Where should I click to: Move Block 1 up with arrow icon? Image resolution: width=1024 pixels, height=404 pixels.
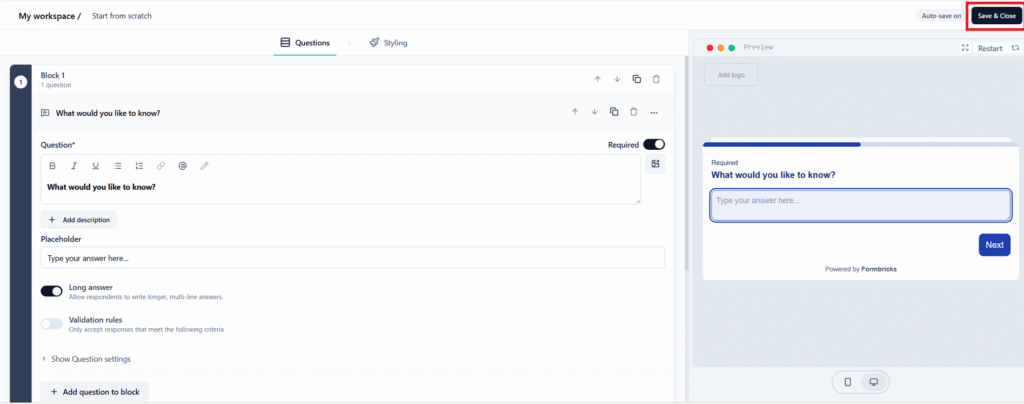pos(597,80)
